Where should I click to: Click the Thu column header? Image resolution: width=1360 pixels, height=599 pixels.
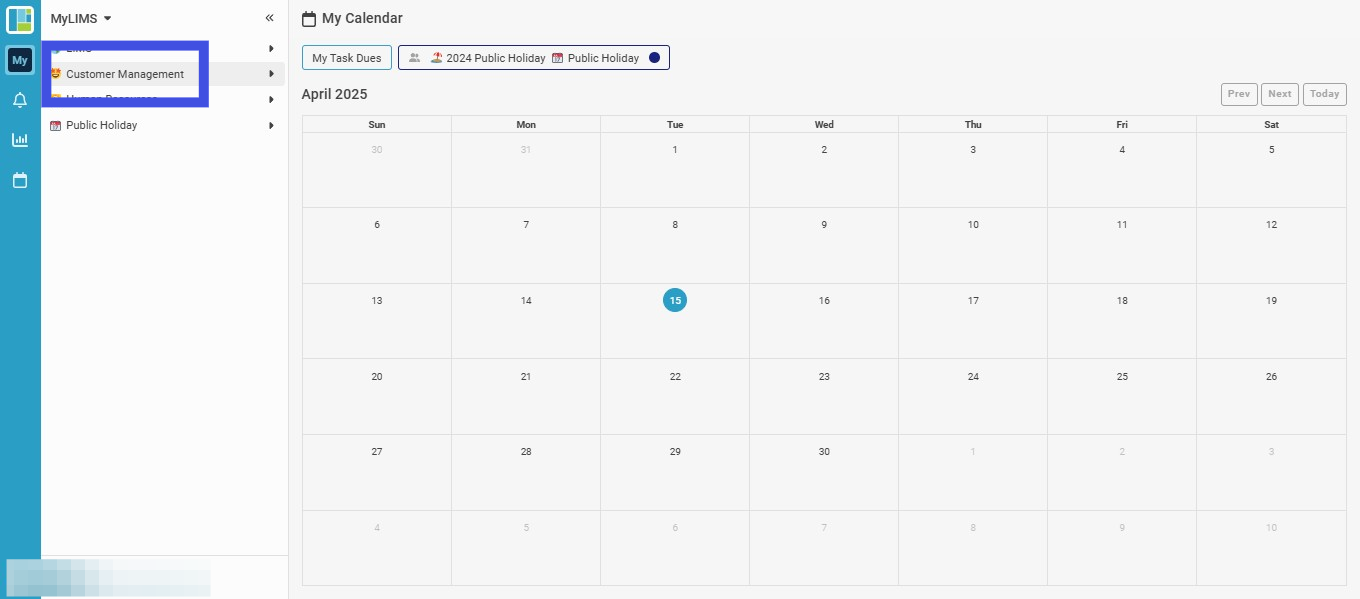pos(973,125)
